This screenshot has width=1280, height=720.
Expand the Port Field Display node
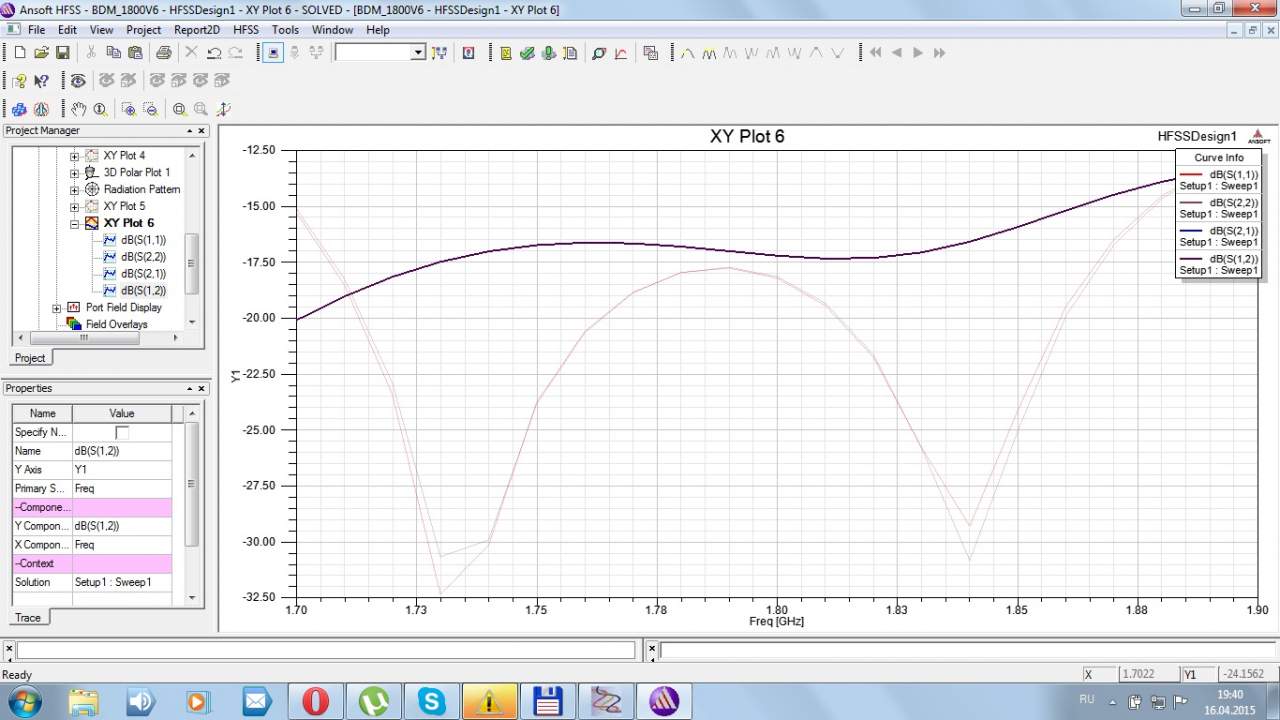(57, 308)
